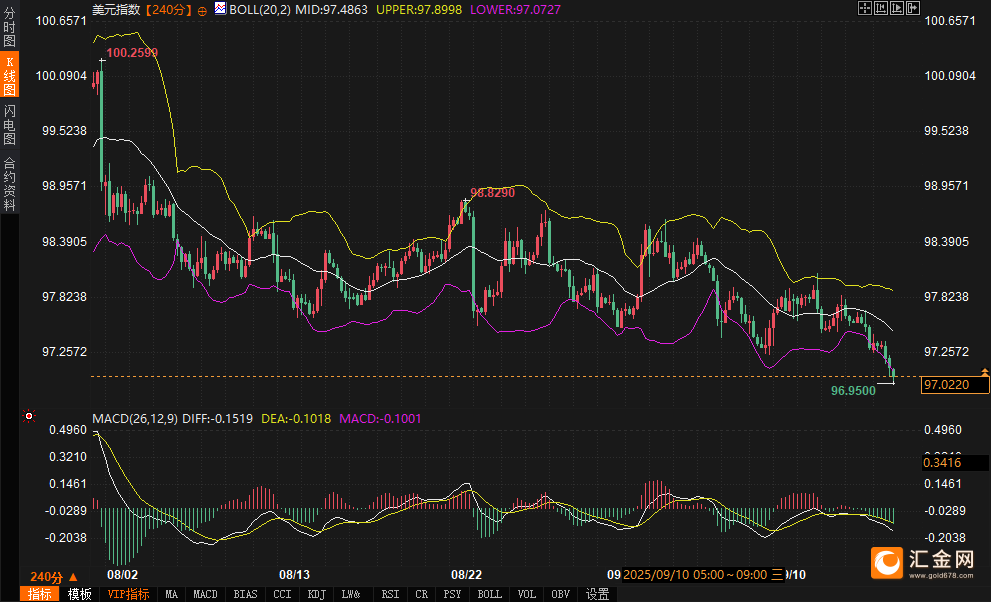The height and width of the screenshot is (602, 991).
Task: Open 设置 in the indicator bar
Action: tap(597, 594)
